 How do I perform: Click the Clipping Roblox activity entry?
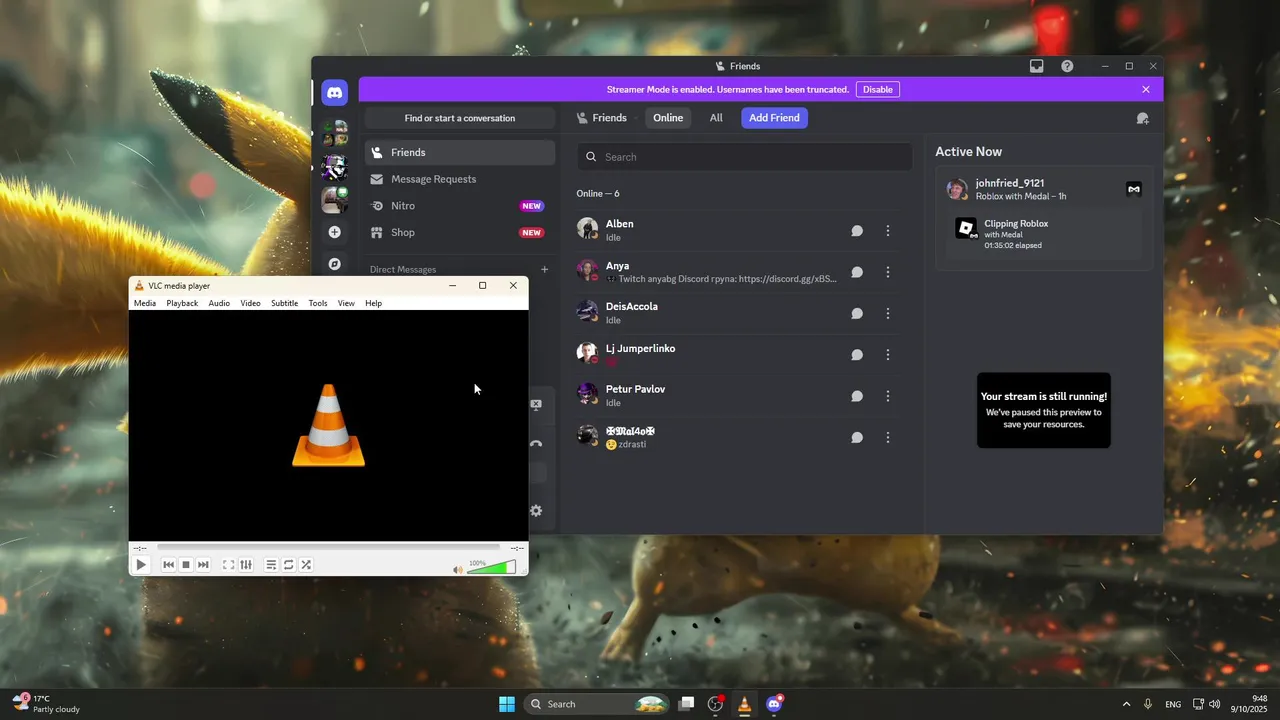1044,236
